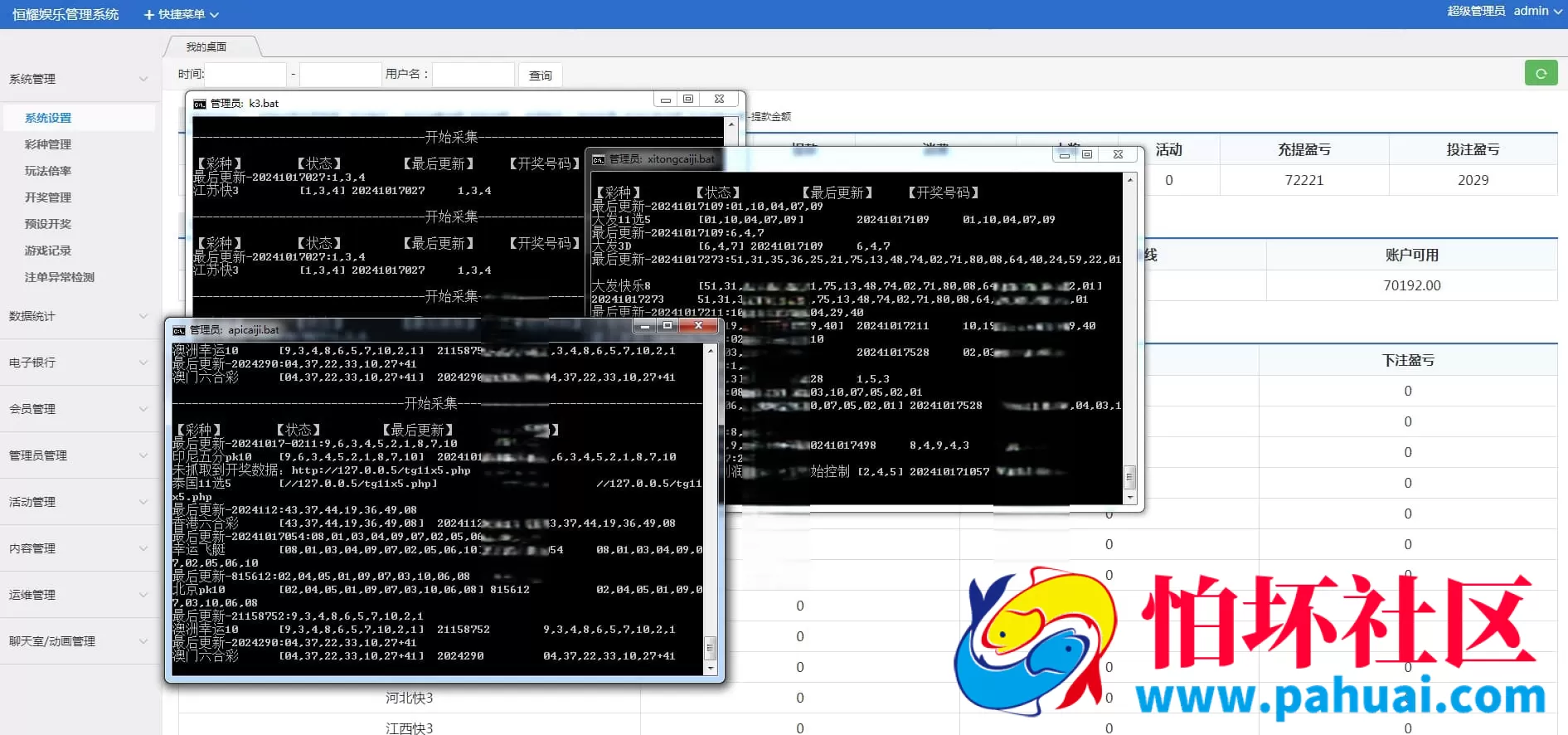Select 彩种管理 in the sidebar
Image resolution: width=1568 pixels, height=735 pixels.
[x=48, y=144]
